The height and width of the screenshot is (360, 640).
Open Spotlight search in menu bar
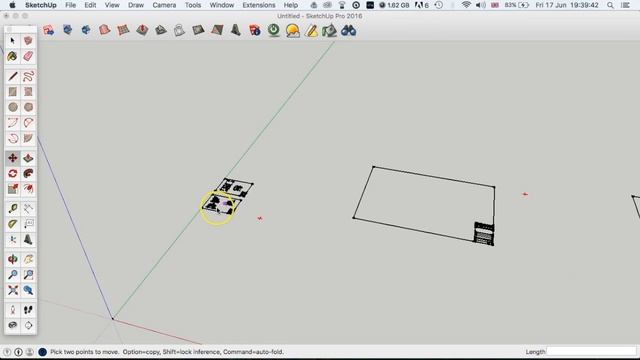click(x=610, y=5)
